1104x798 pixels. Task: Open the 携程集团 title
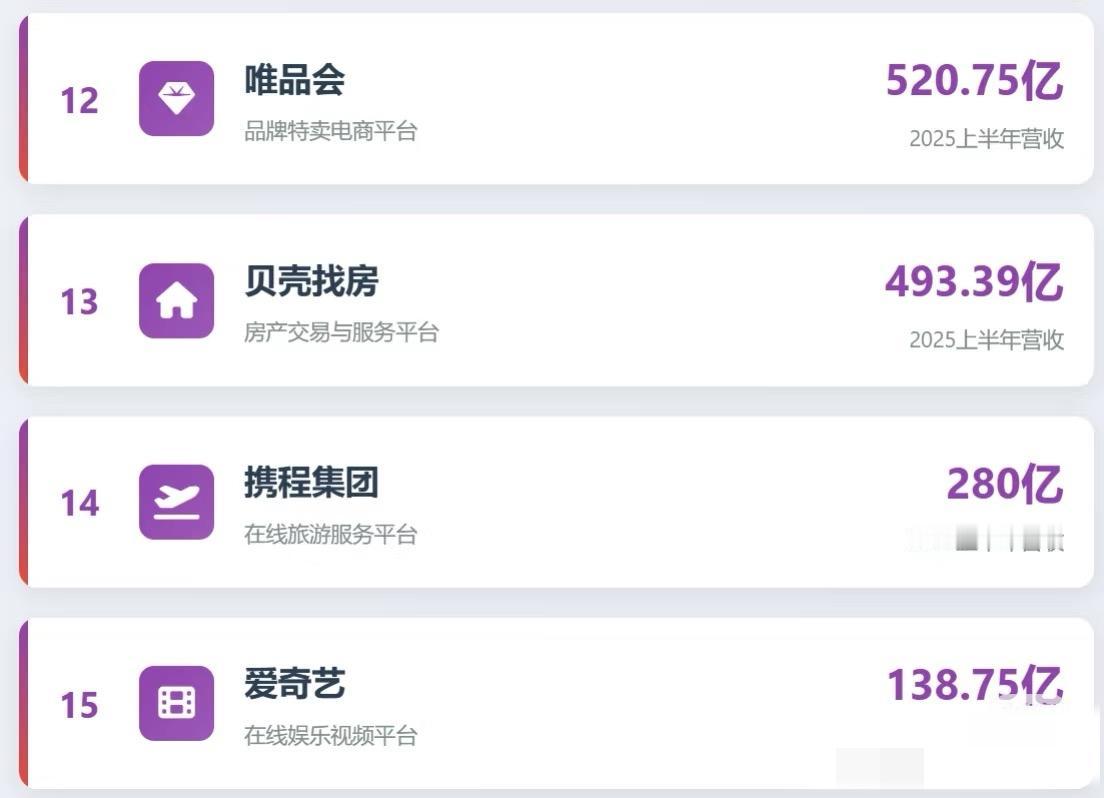click(311, 483)
